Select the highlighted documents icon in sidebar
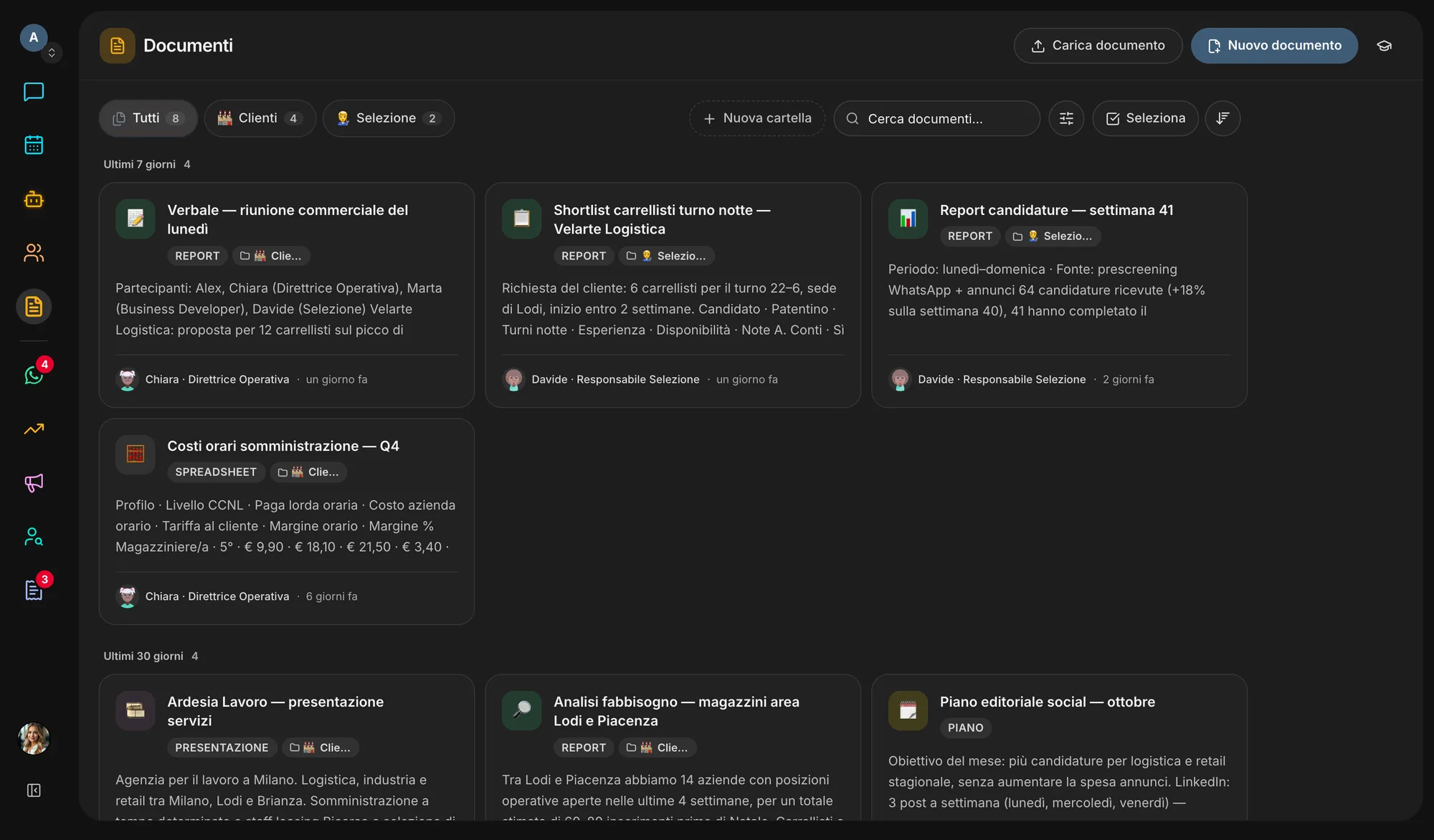 point(34,307)
